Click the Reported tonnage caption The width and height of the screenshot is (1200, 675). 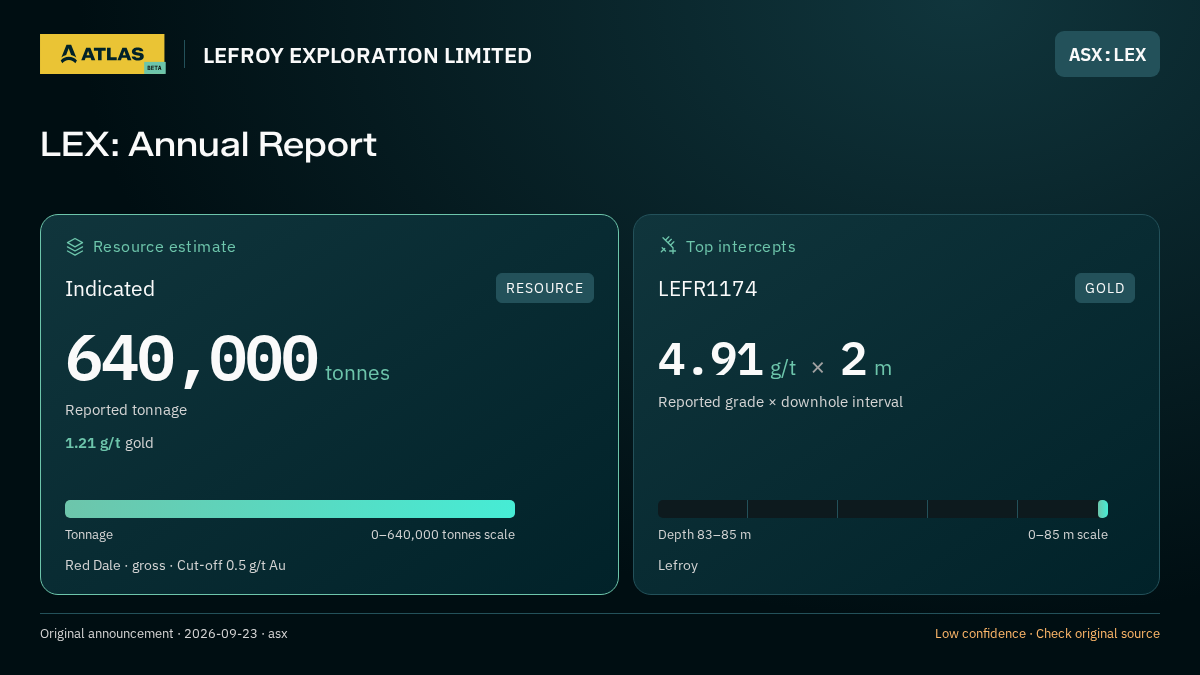tap(126, 410)
